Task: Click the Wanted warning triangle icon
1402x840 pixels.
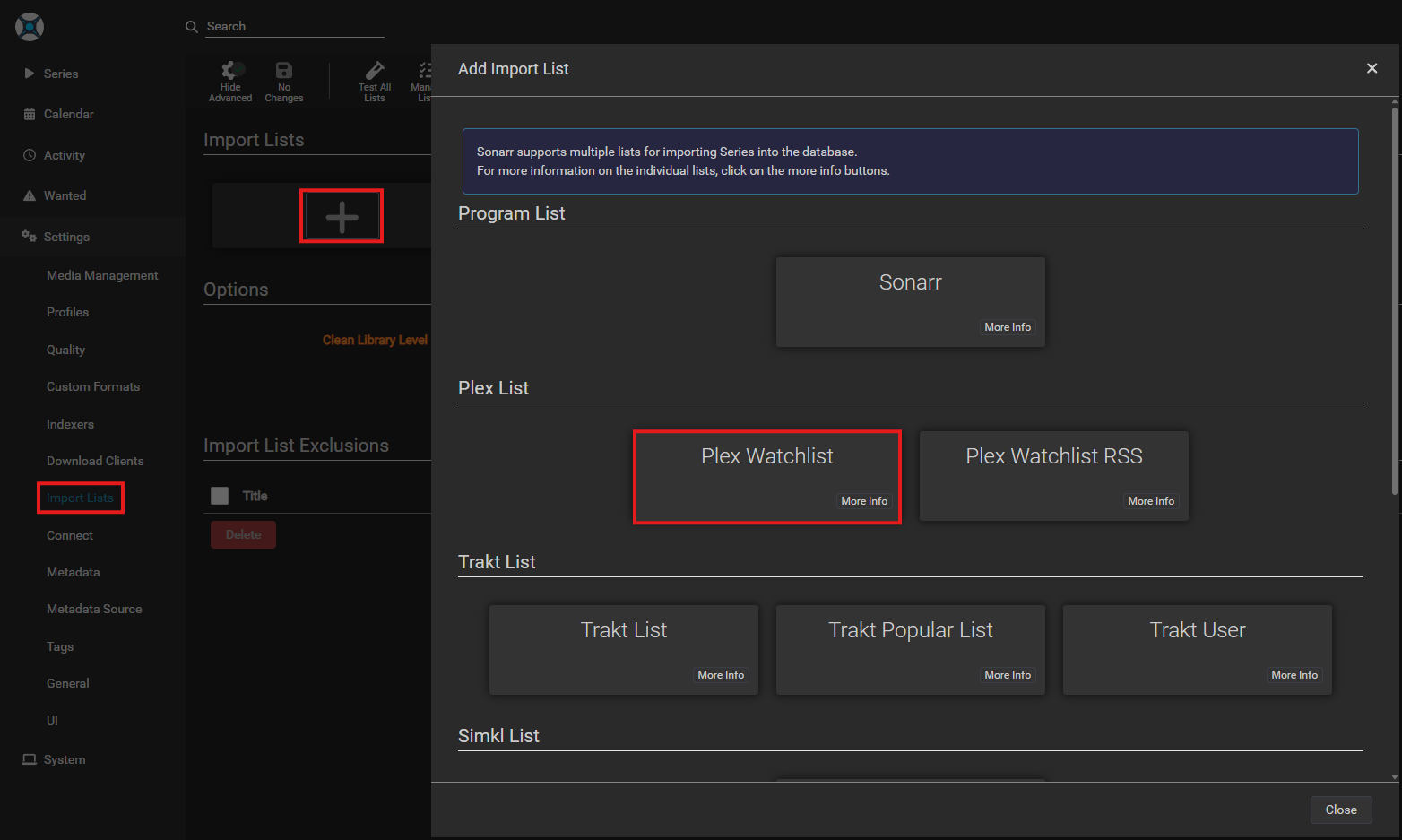Action: tap(30, 195)
